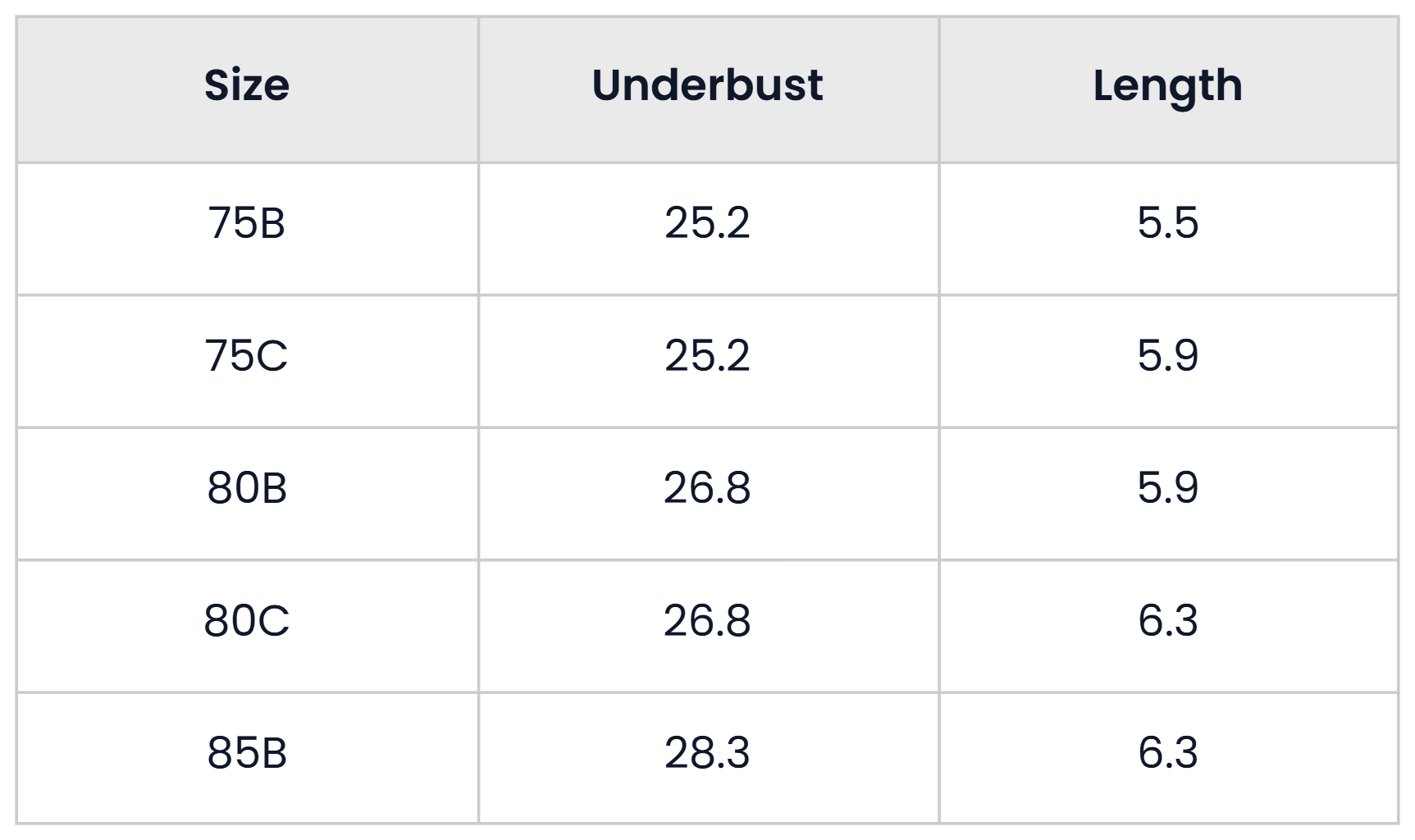Click length 6.3 in 85B row

[x=1168, y=753]
